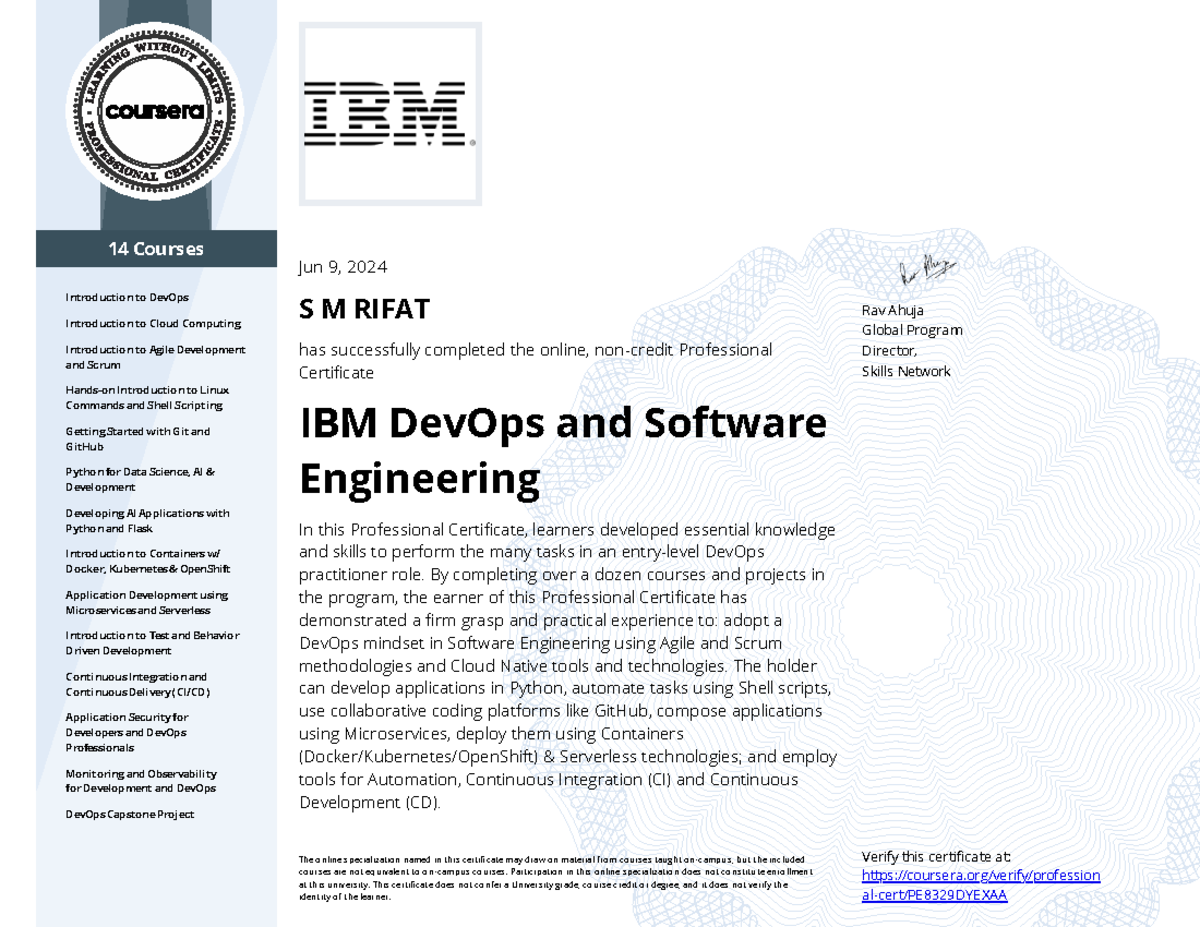Select Developing AI Applications with Python and Flask
This screenshot has height=927, width=1200.
pos(147,520)
